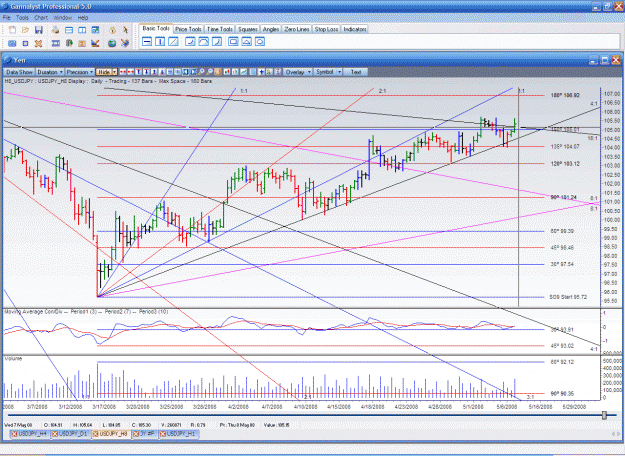Open the Help menu
This screenshot has width=625, height=456.
click(83, 18)
